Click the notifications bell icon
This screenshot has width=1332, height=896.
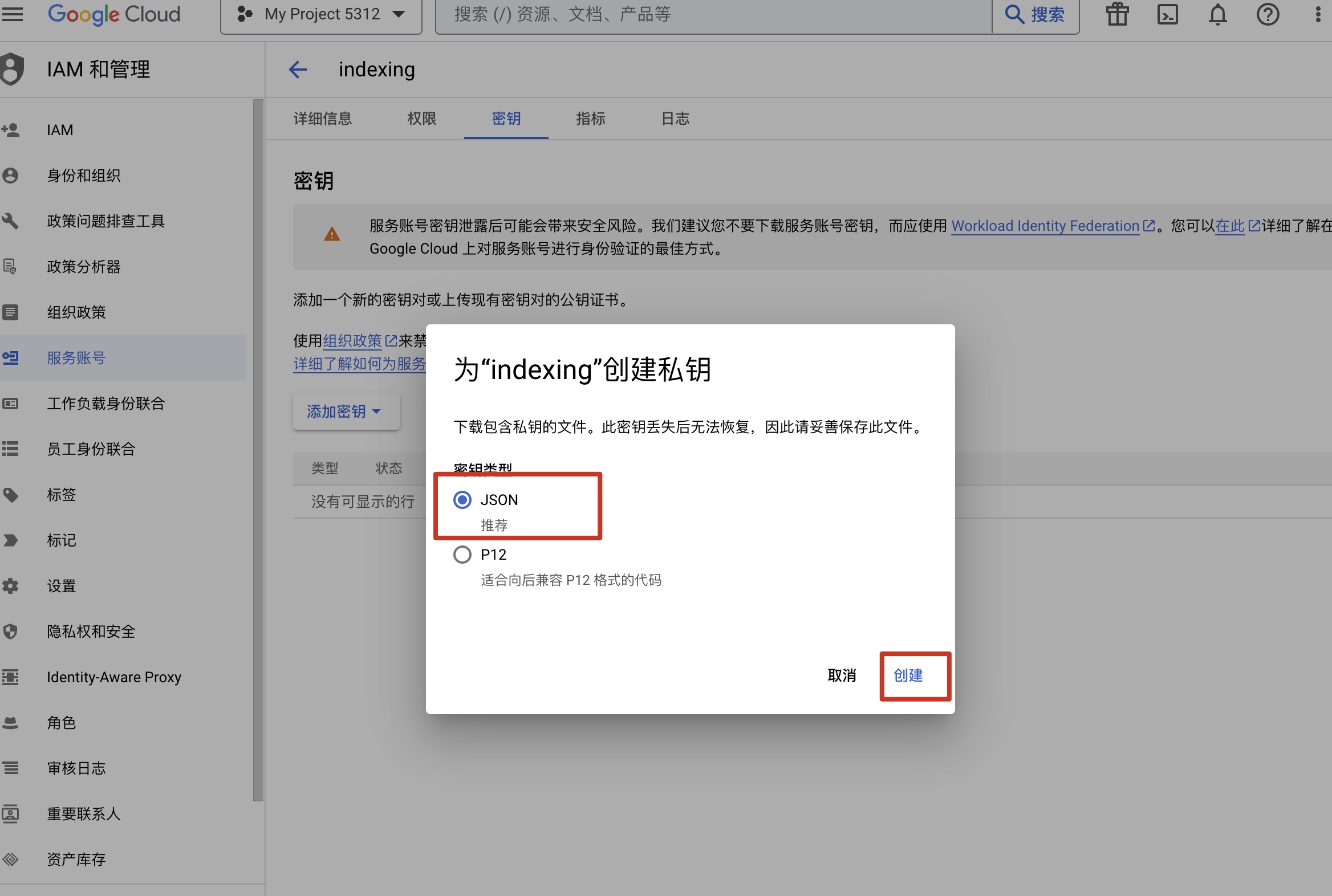tap(1217, 14)
